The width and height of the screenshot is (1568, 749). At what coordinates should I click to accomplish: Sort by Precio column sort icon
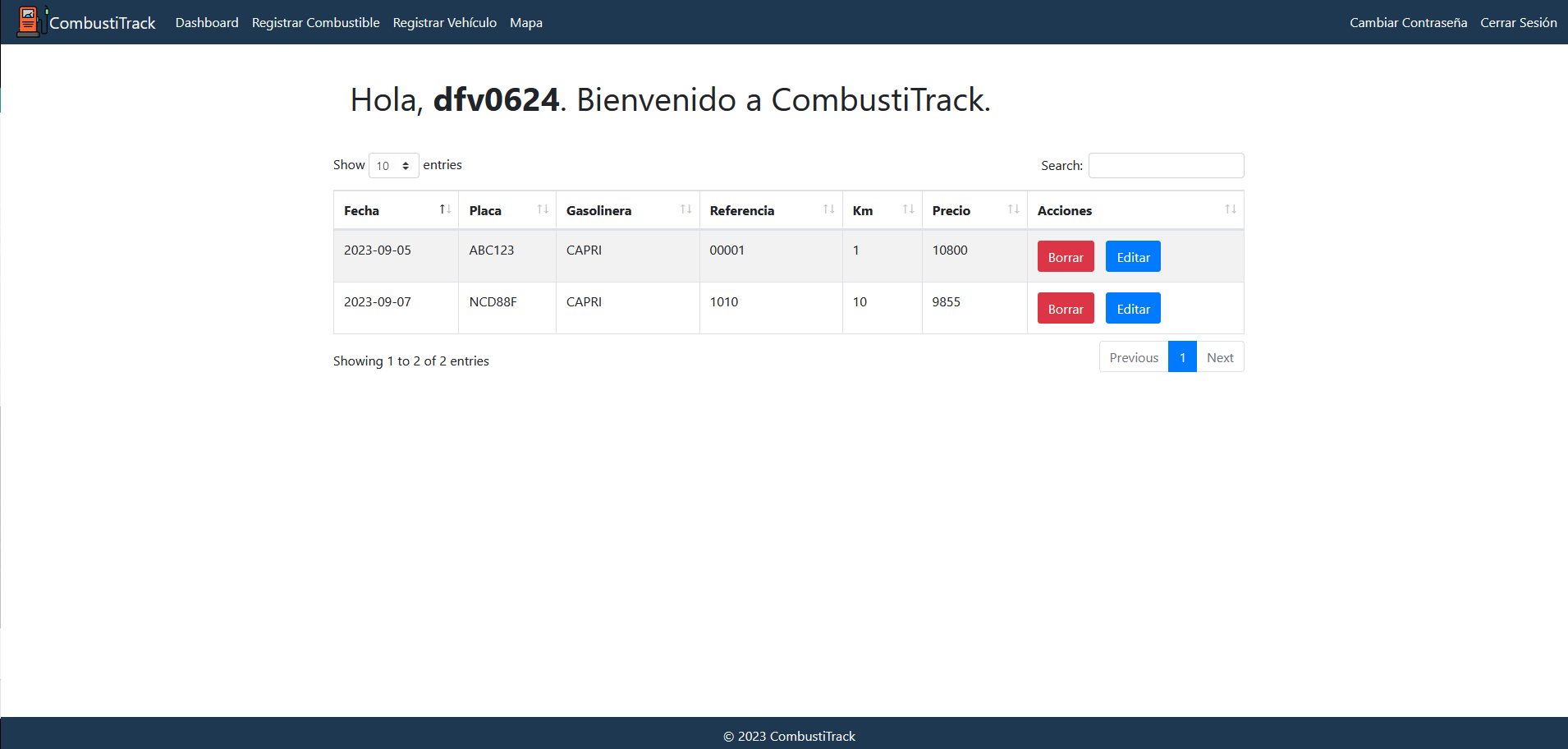[x=1013, y=209]
